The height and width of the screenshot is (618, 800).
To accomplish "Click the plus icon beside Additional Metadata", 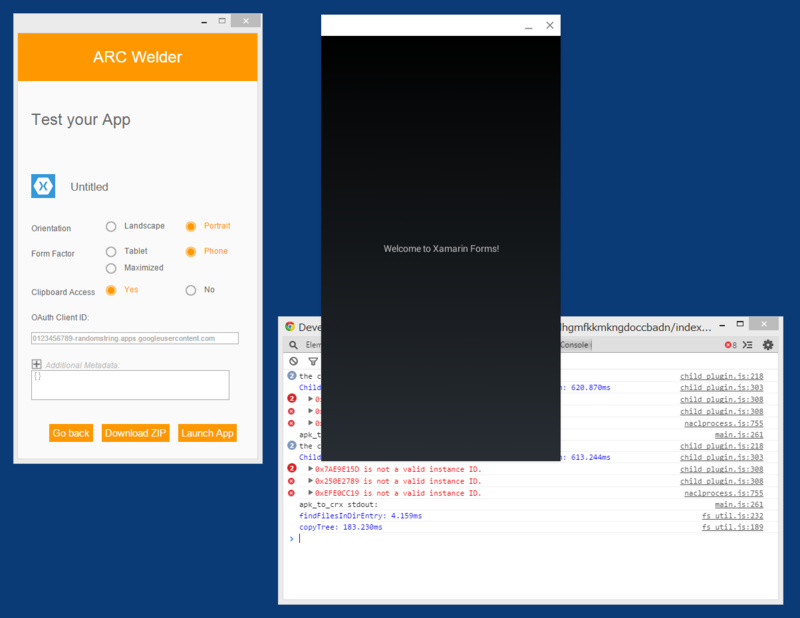I will point(36,364).
